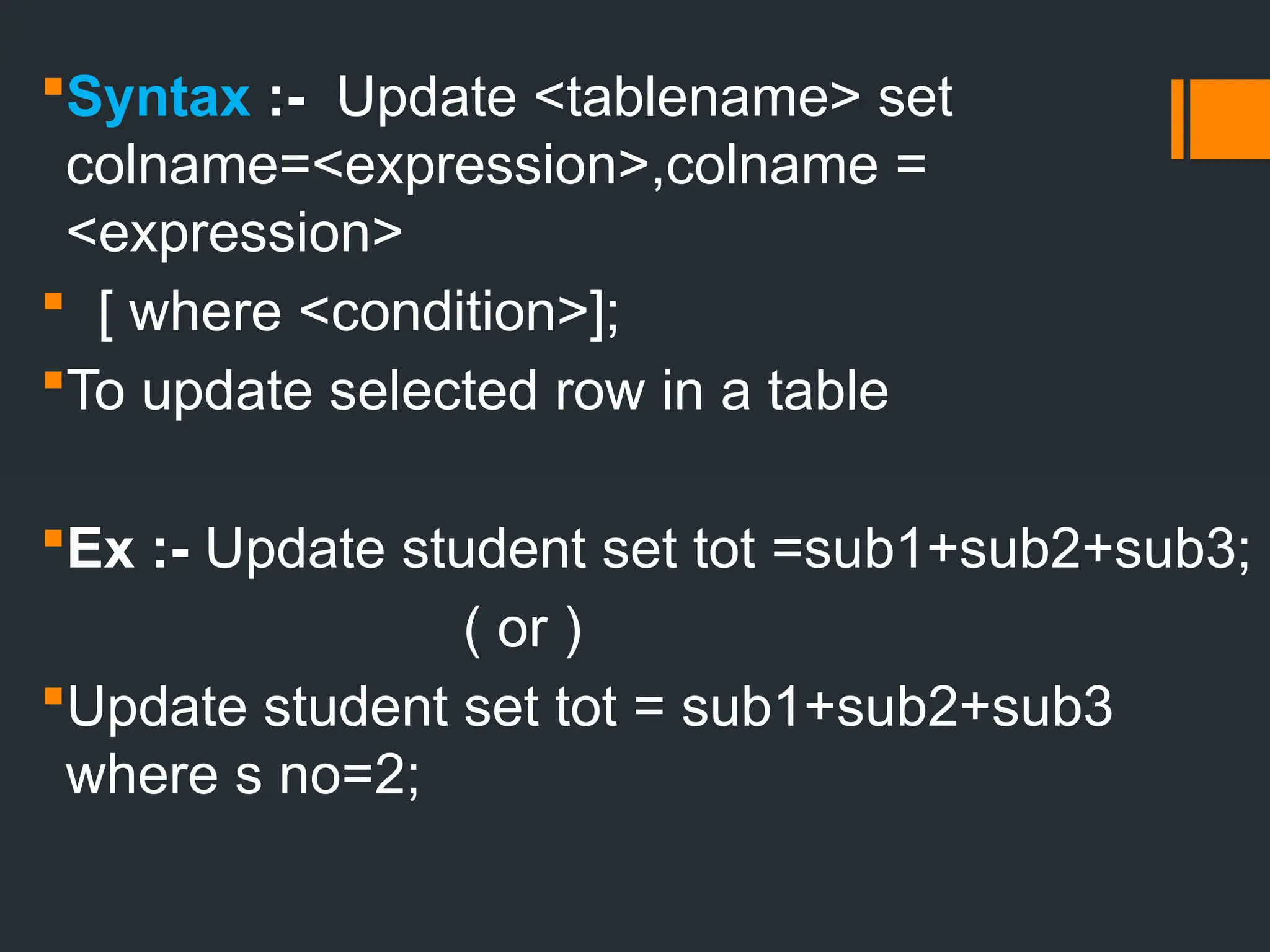Click the word set after tablename
Screen dimensions: 1270x952
pos(915,97)
